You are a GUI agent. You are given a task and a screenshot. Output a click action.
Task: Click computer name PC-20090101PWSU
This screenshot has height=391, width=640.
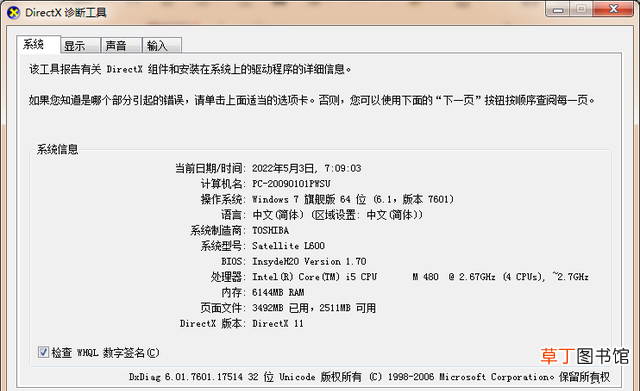click(x=291, y=184)
